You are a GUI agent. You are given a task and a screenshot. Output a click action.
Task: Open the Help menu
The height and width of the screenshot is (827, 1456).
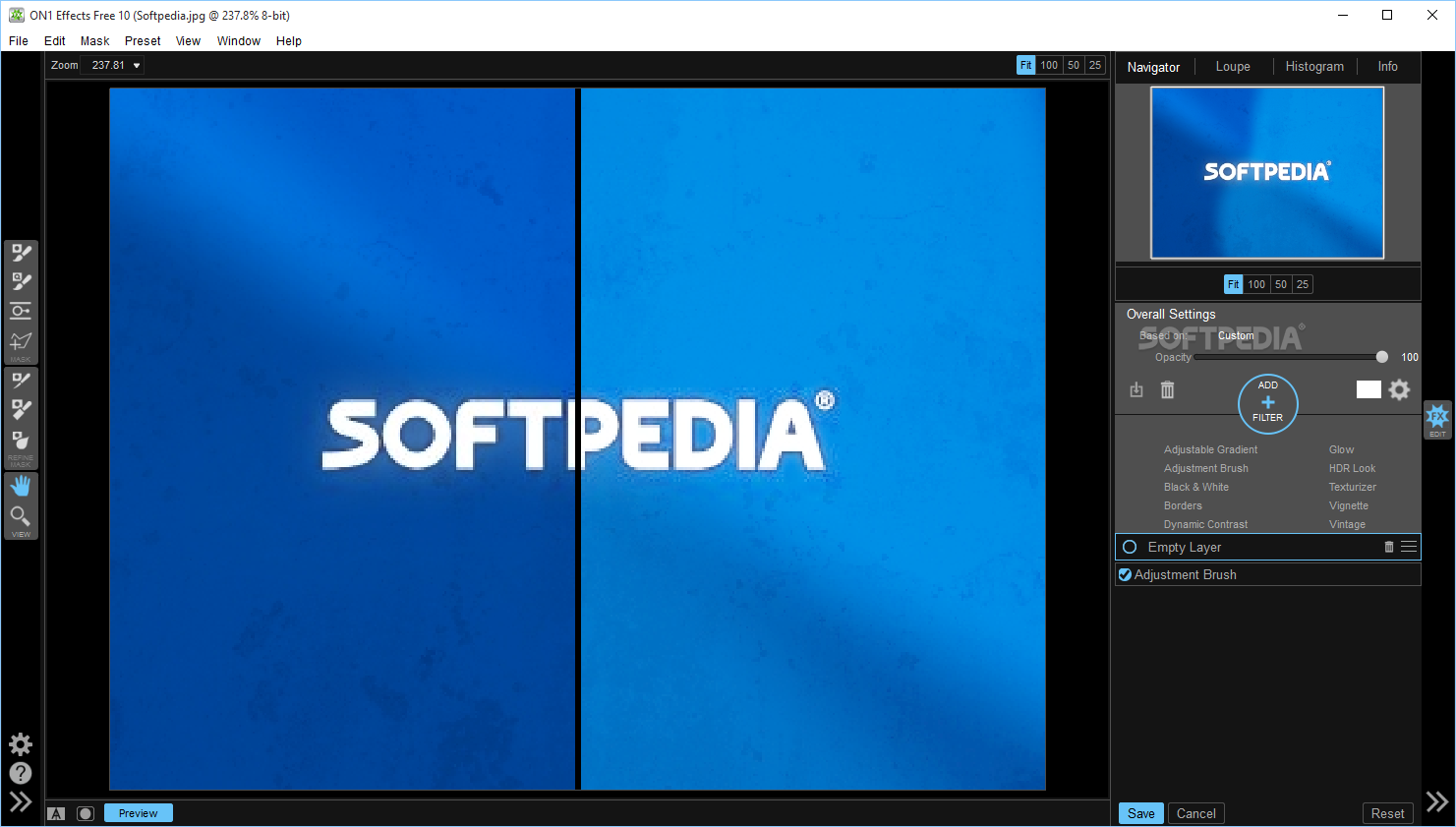289,41
